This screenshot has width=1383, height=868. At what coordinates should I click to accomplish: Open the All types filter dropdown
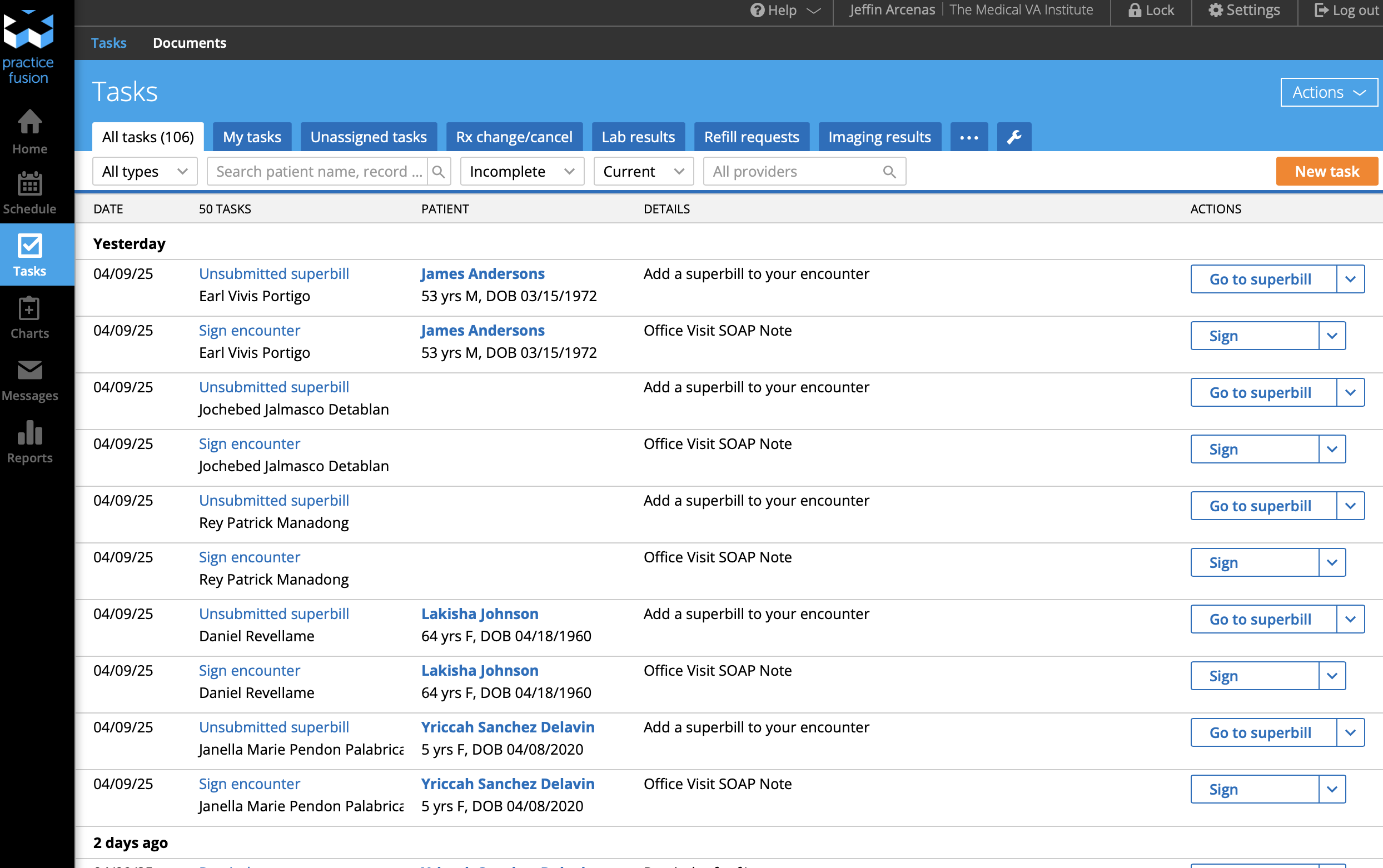(145, 172)
